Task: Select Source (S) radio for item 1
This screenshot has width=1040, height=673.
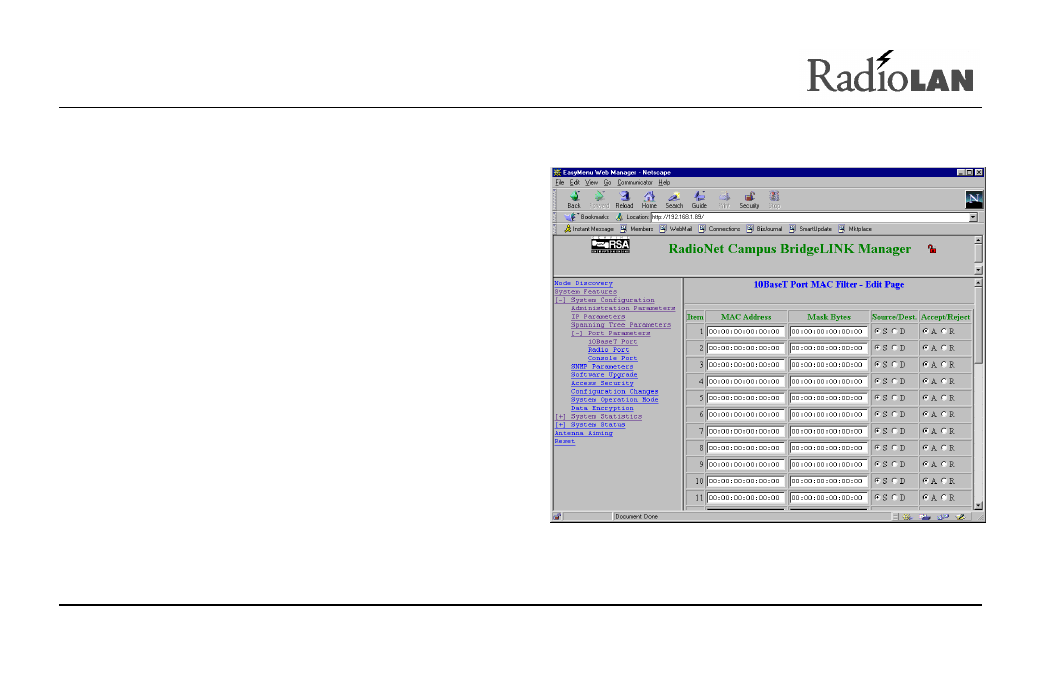Action: point(877,331)
